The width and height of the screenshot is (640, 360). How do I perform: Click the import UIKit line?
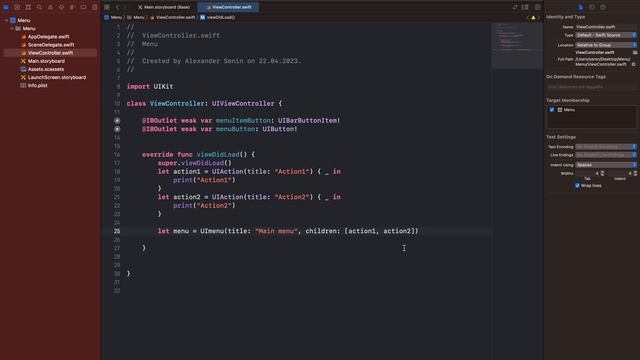point(150,87)
